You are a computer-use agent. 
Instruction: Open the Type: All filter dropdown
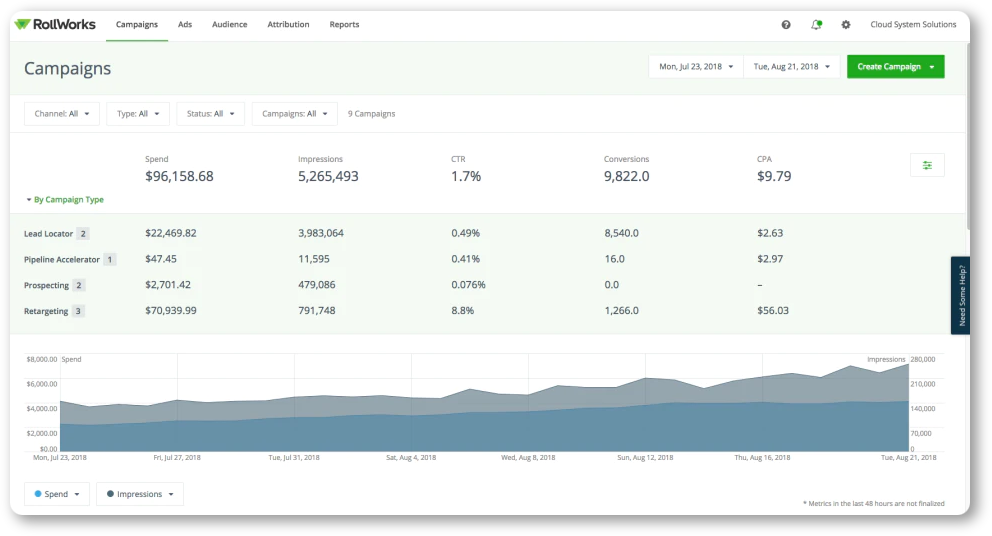tap(138, 114)
